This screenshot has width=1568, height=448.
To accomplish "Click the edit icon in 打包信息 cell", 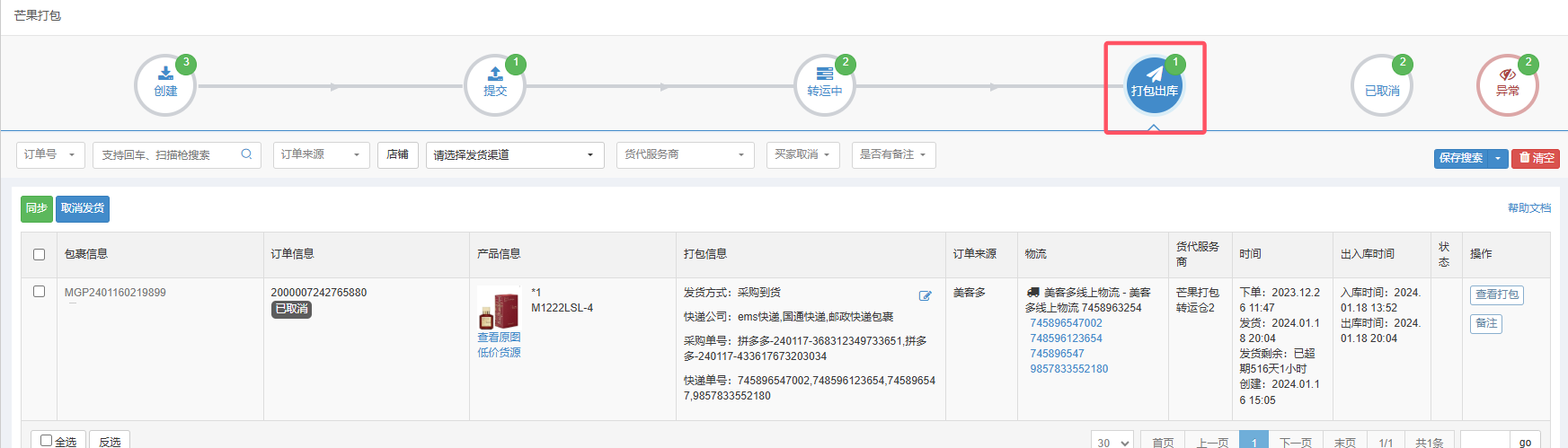I will (925, 295).
